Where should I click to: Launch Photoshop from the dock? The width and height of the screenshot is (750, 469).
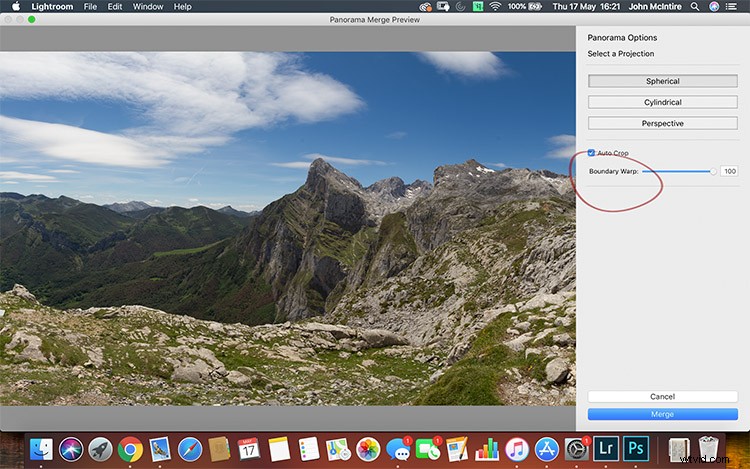[x=638, y=449]
